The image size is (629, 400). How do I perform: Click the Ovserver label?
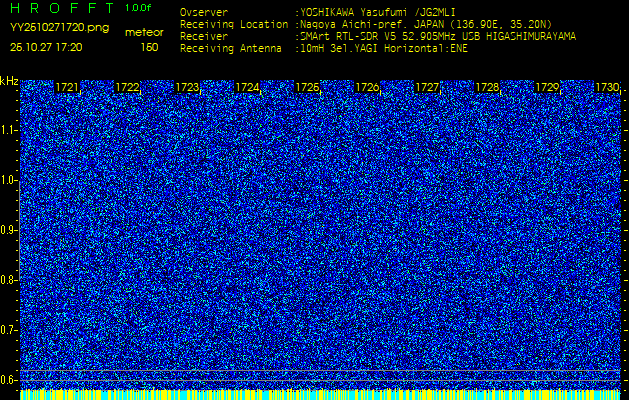point(204,12)
